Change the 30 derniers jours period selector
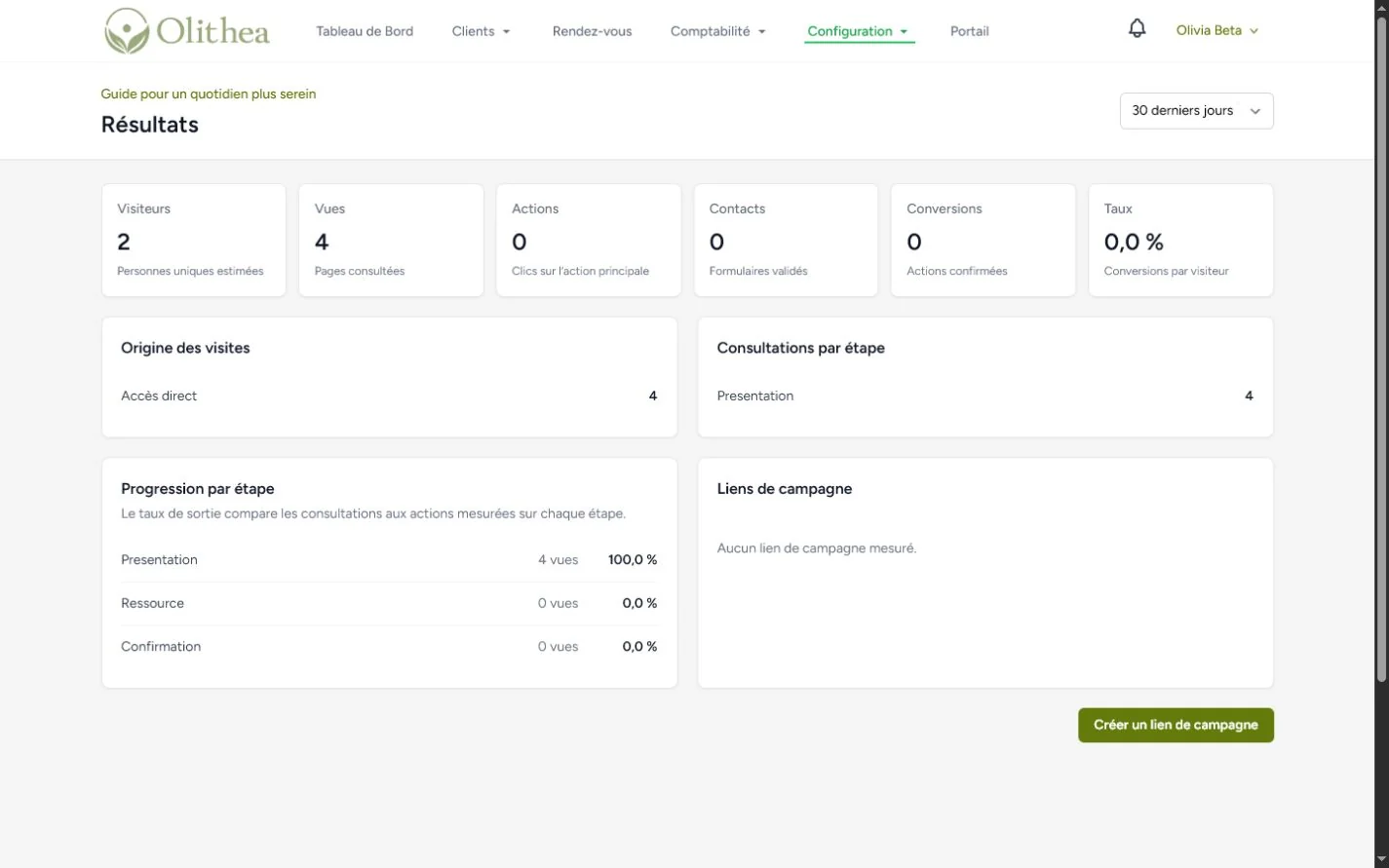 coord(1196,111)
